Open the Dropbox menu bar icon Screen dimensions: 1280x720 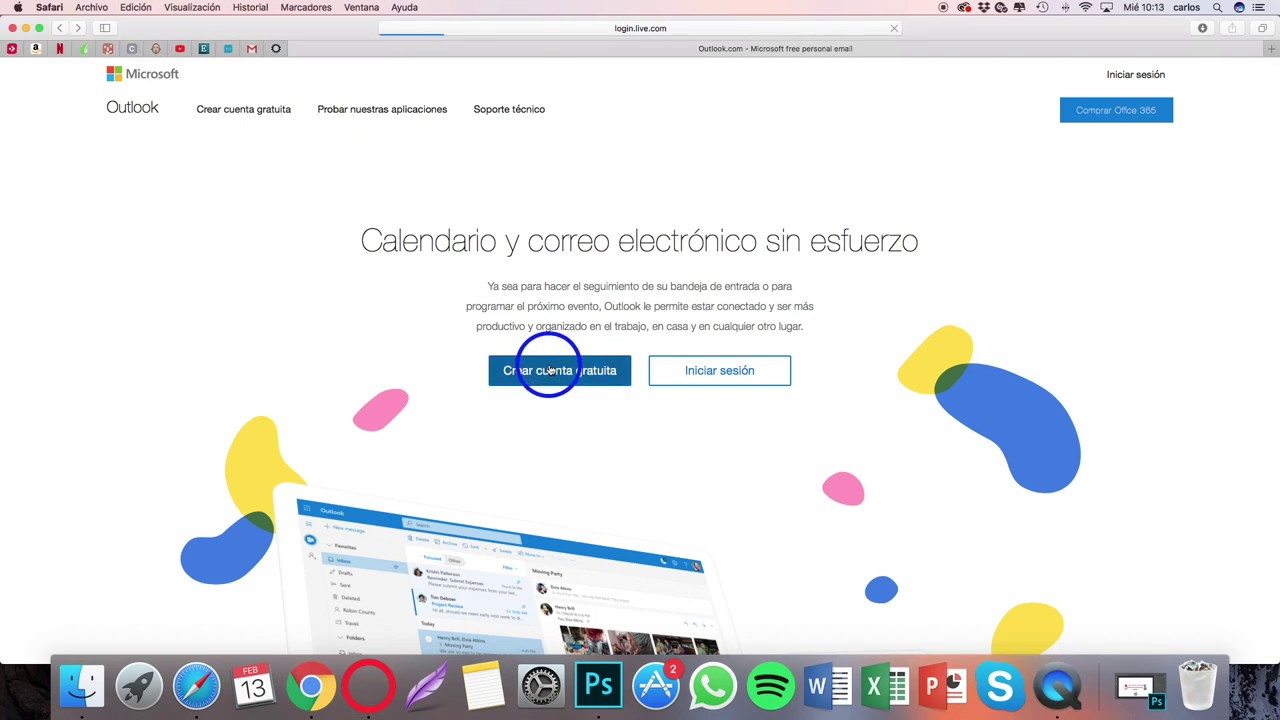tap(985, 7)
